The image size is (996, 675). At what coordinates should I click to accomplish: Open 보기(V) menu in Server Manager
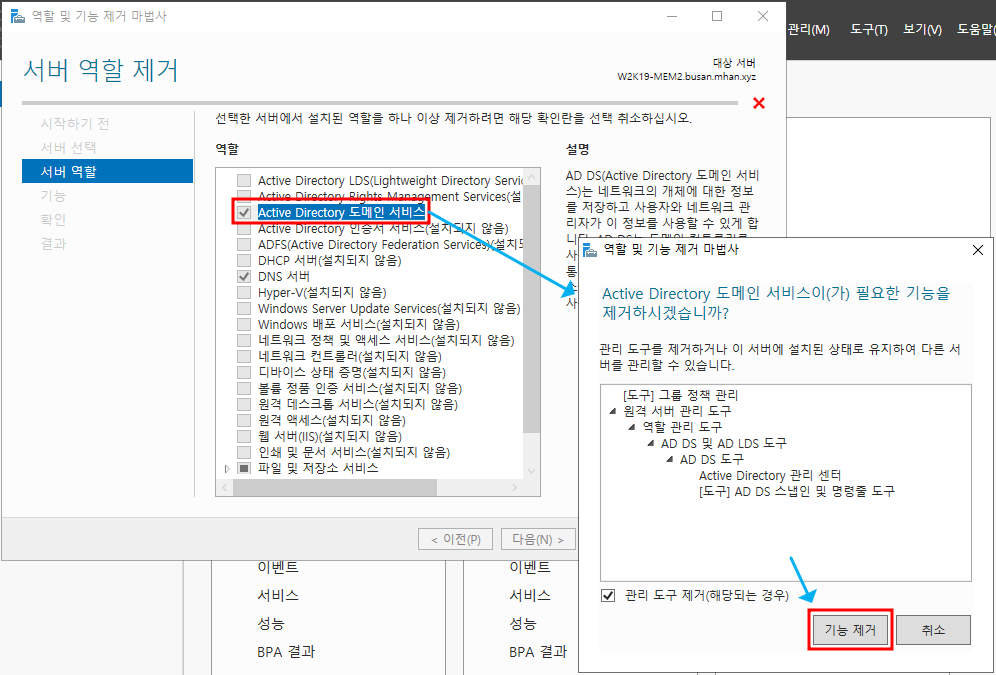click(922, 29)
